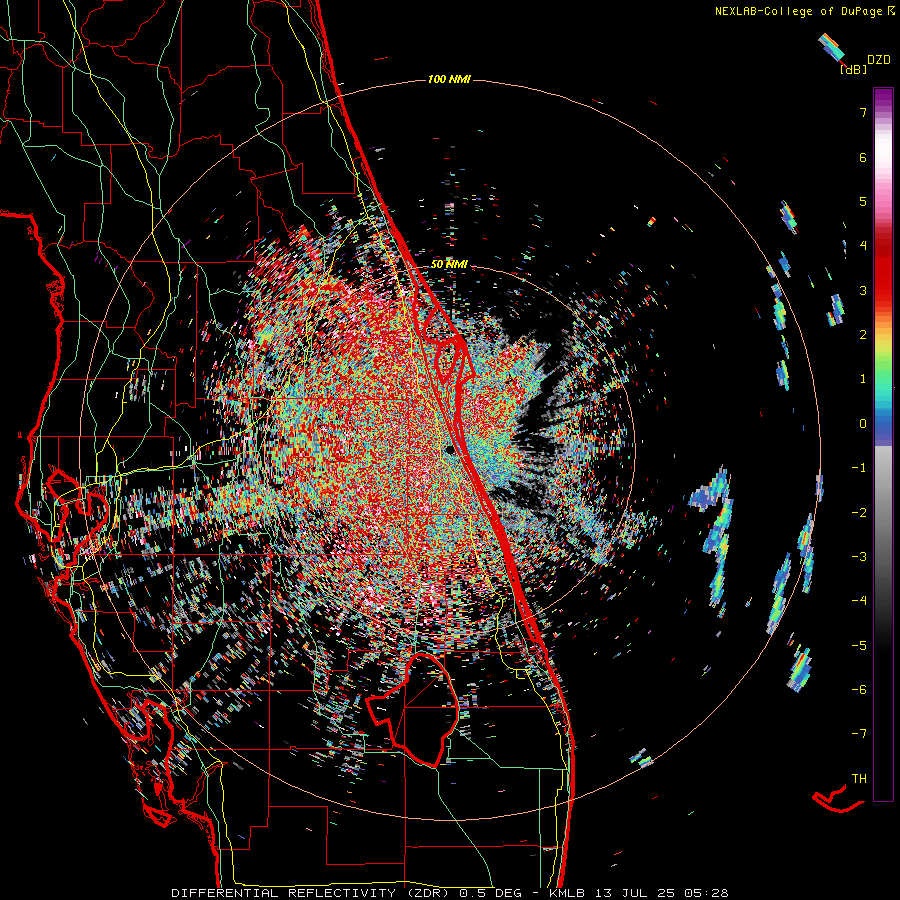The width and height of the screenshot is (900, 900).
Task: Click the 13 JUL 25 date in caption
Action: point(633,893)
